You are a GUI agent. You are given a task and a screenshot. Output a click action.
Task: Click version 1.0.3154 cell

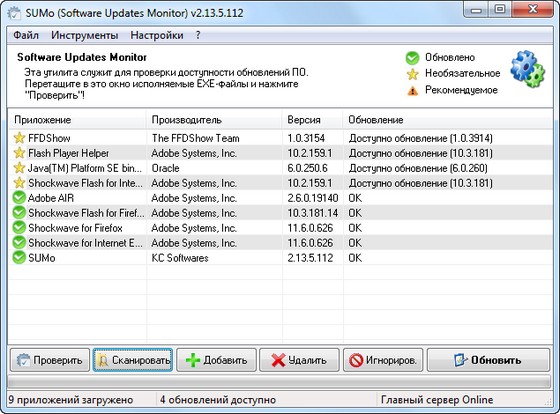[306, 138]
